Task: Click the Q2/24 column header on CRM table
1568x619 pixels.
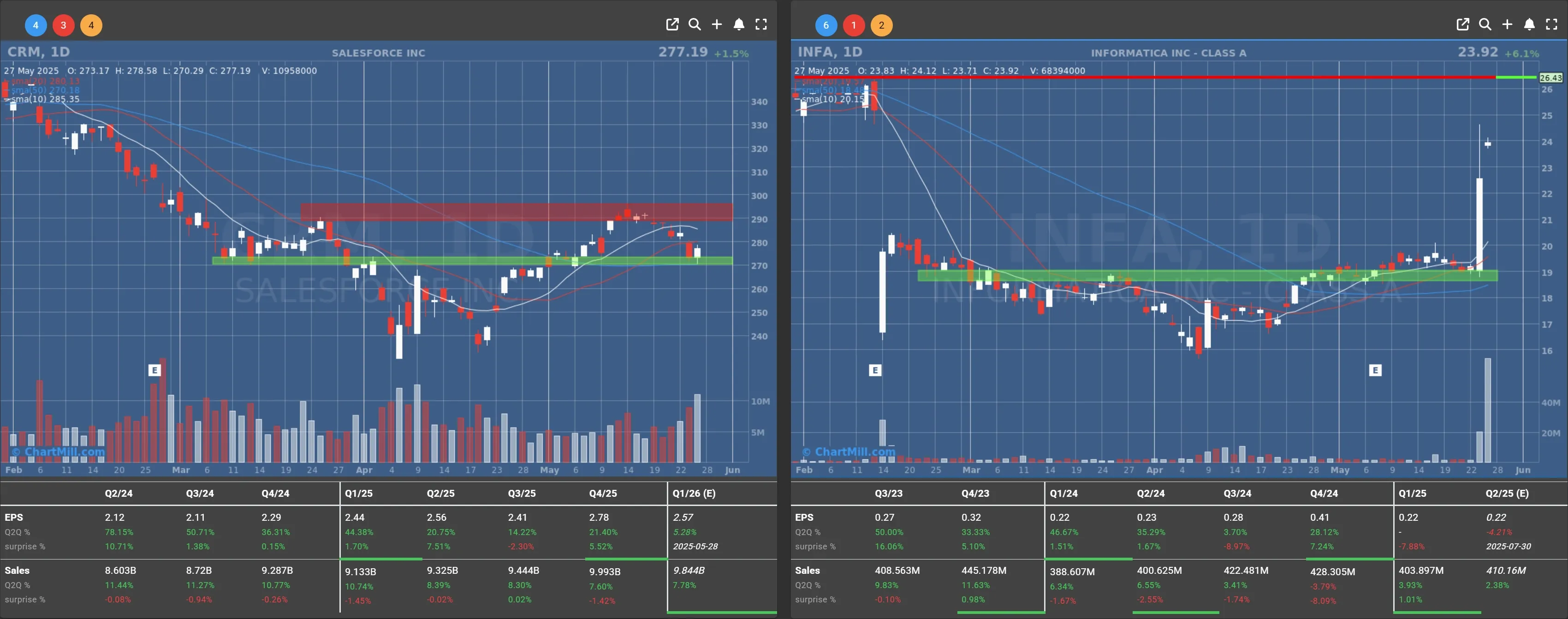Action: point(119,493)
